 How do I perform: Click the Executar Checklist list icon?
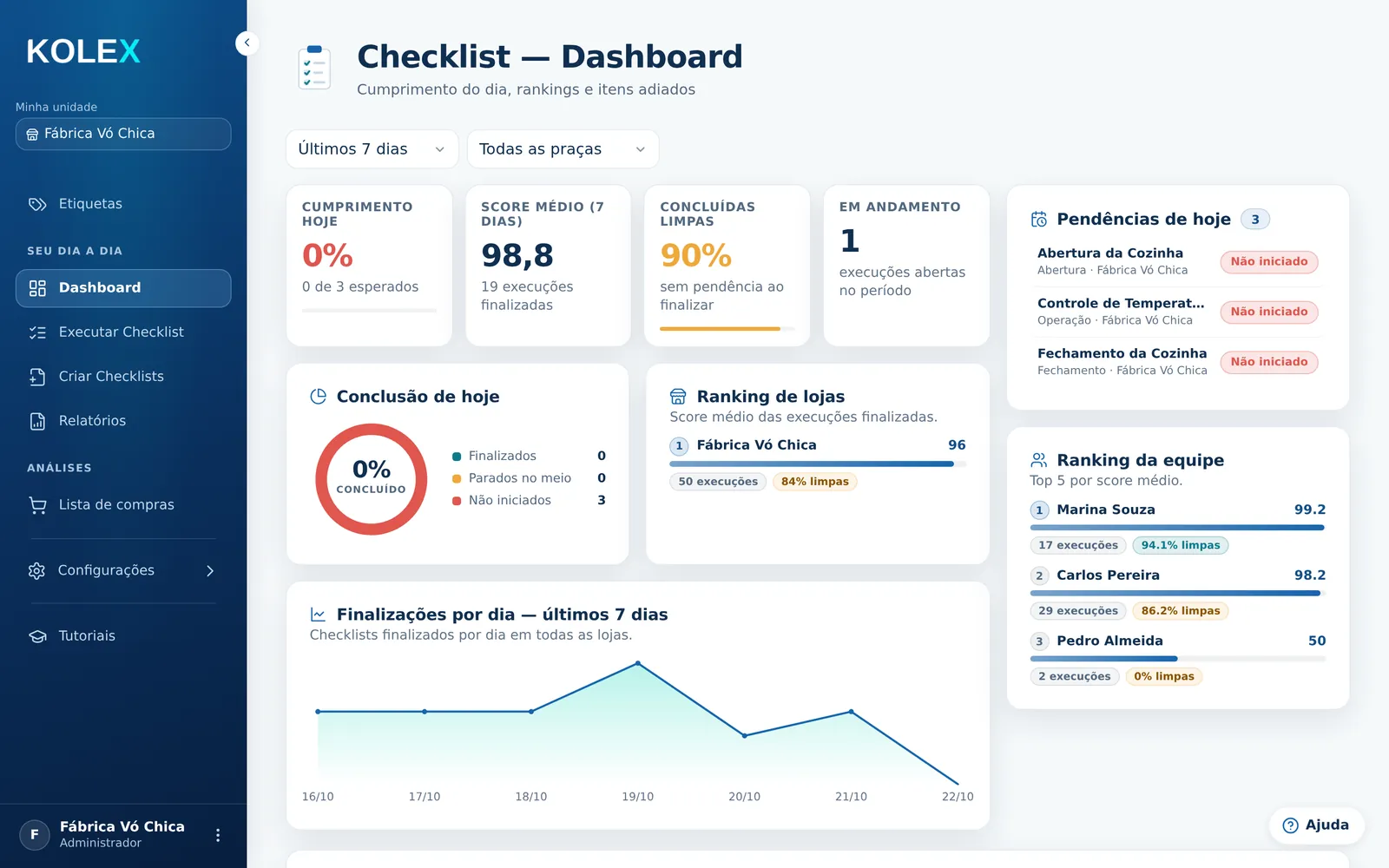point(37,332)
